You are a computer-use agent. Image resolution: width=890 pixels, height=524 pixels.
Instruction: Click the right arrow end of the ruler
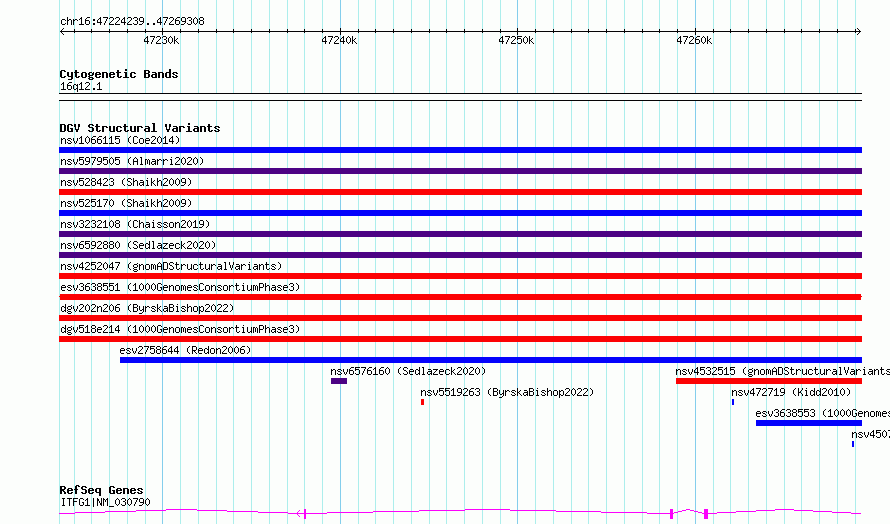(x=858, y=32)
